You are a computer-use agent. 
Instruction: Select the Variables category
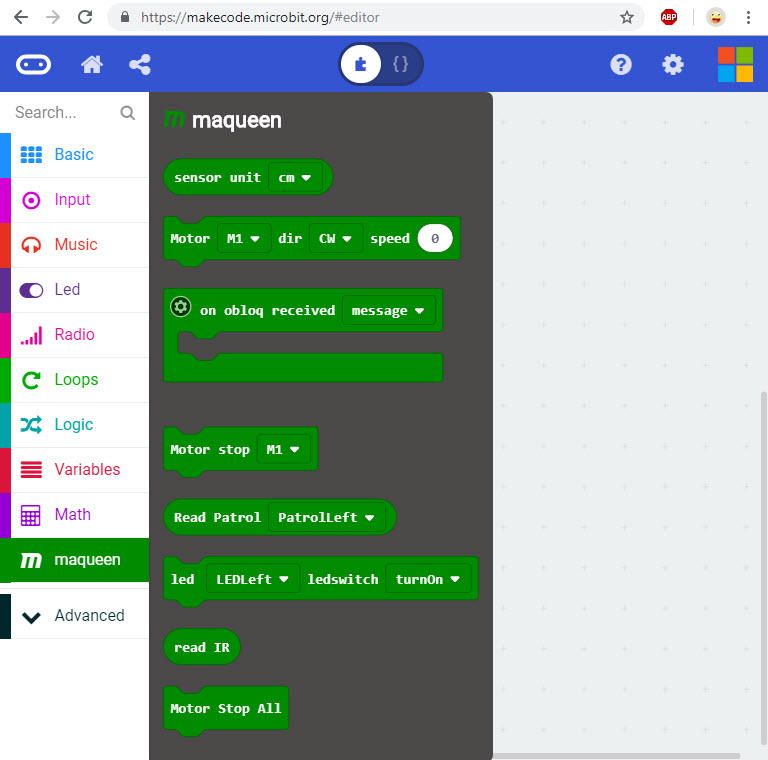click(86, 470)
